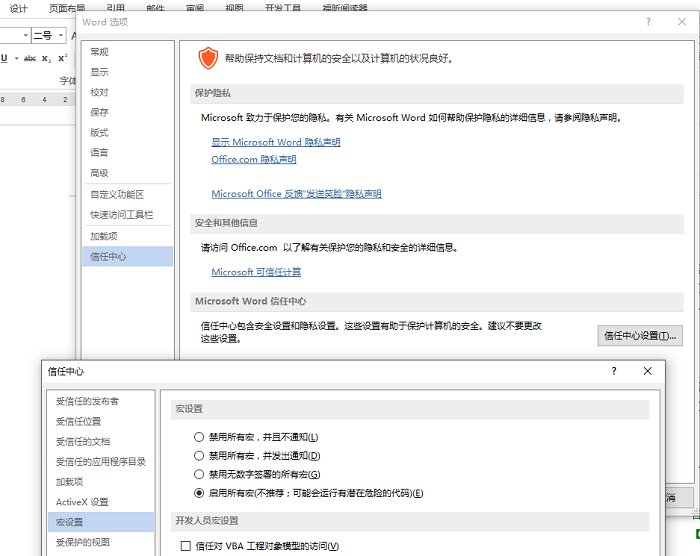Select 宏设置 in trust center

click(101, 522)
